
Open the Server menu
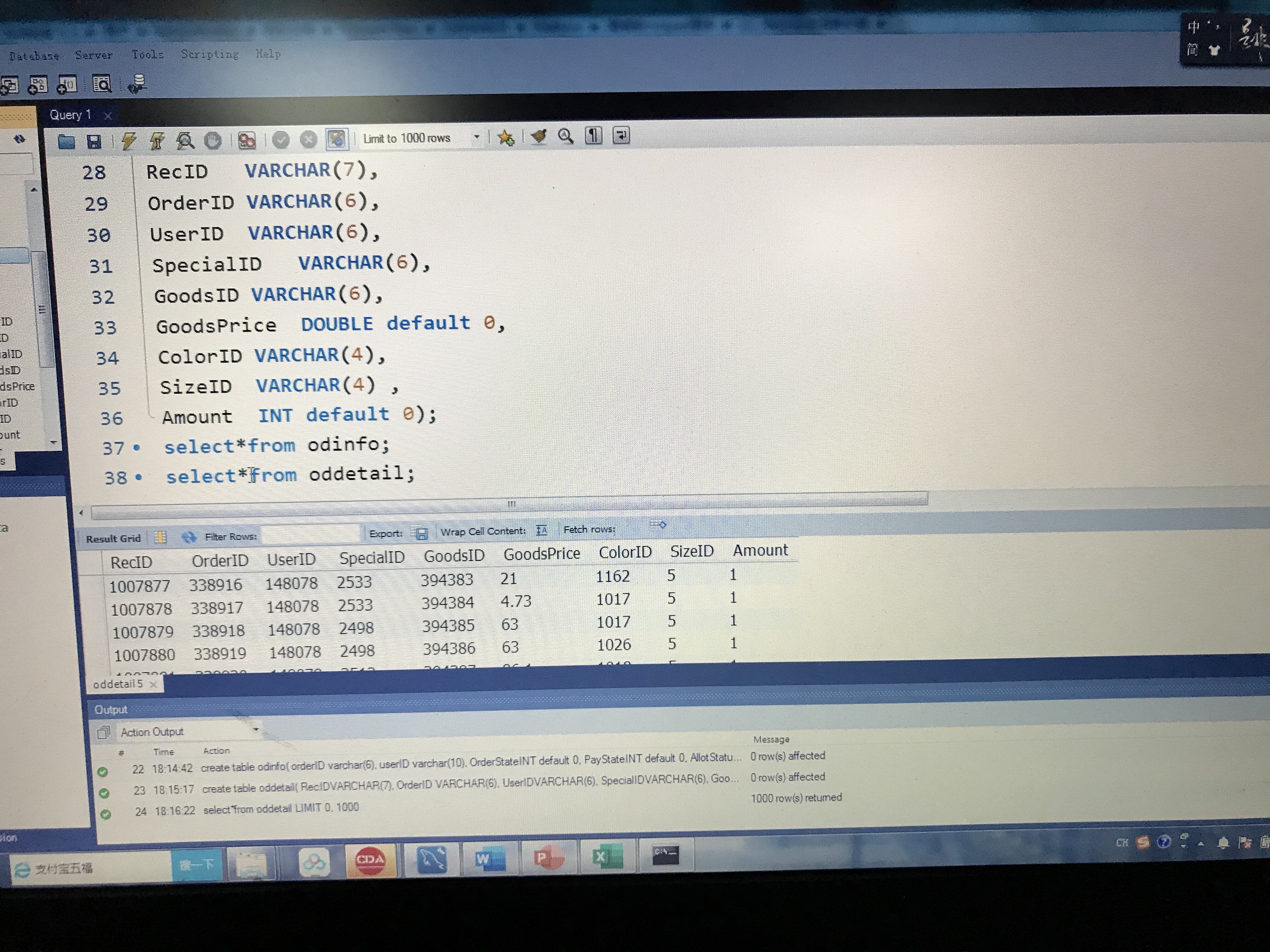94,55
